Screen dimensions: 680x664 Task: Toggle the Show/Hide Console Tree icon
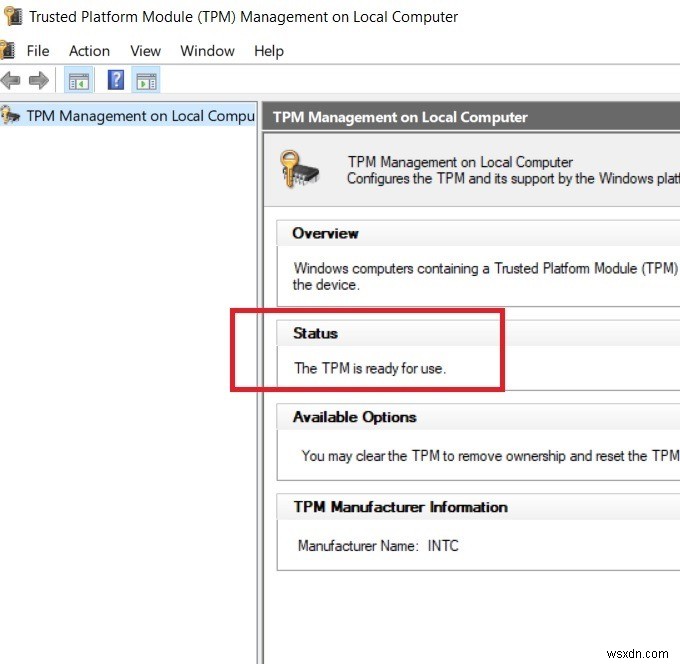click(x=78, y=80)
